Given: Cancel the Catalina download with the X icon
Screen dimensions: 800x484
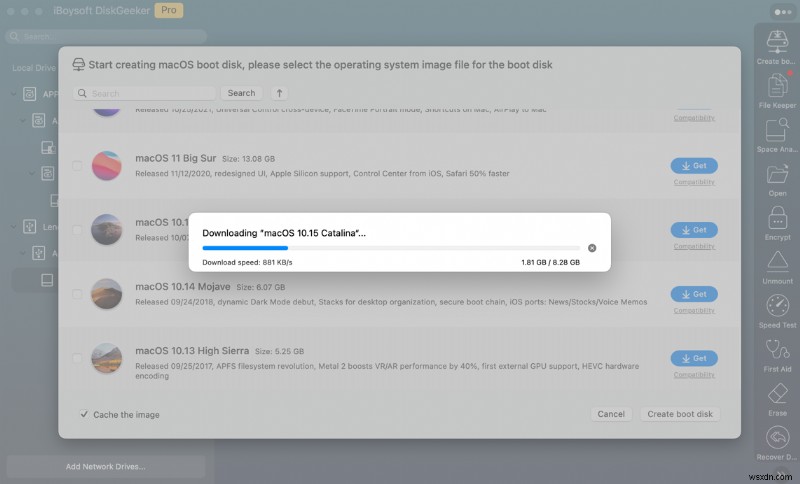Looking at the screenshot, I should (592, 248).
